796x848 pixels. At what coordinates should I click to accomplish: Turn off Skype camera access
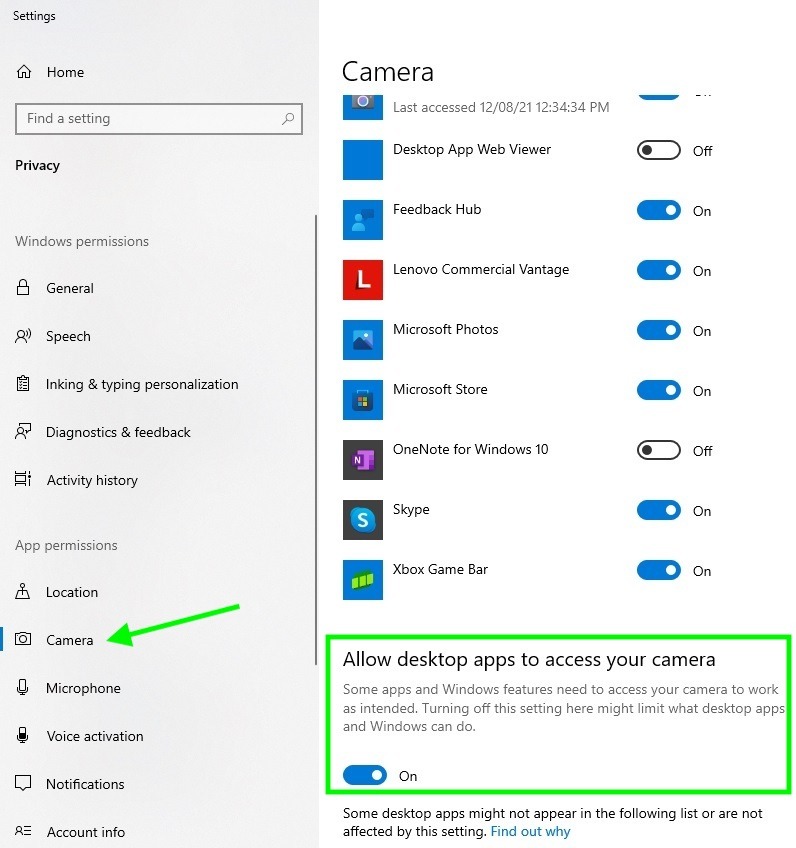pos(659,511)
